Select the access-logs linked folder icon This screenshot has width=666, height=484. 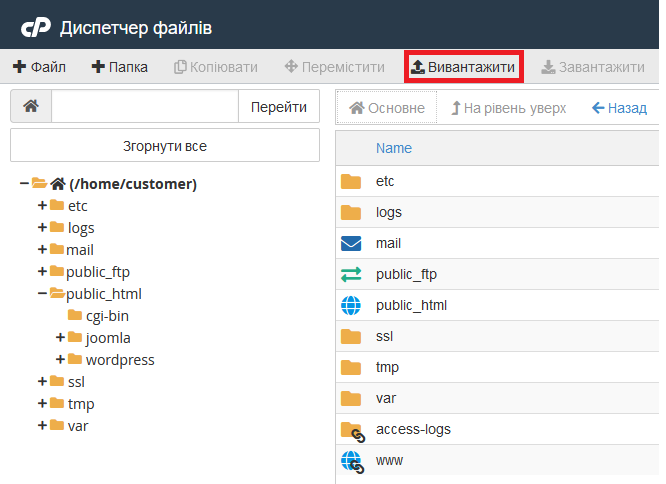pyautogui.click(x=351, y=430)
